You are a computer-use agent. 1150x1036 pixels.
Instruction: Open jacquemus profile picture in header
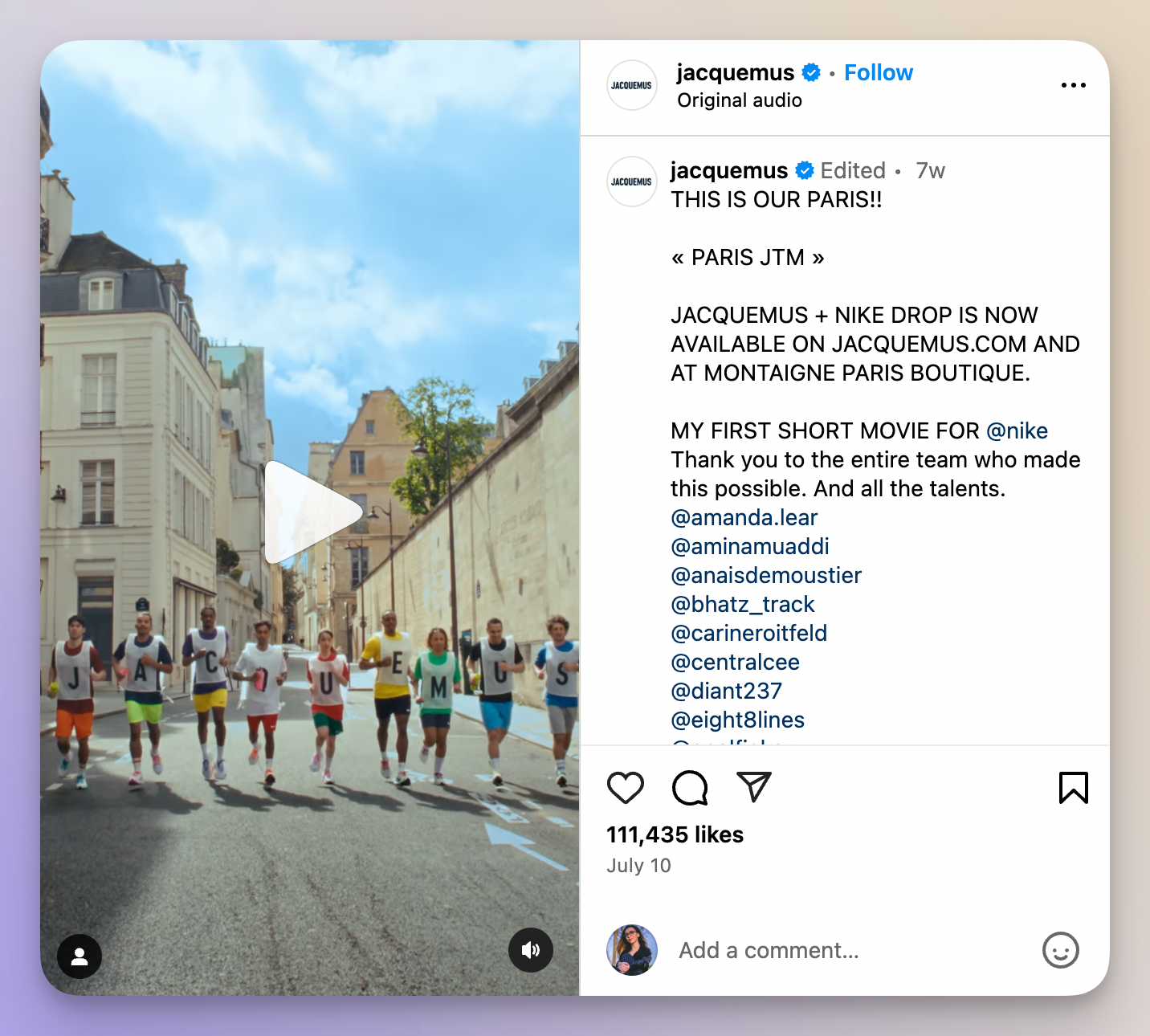632,85
